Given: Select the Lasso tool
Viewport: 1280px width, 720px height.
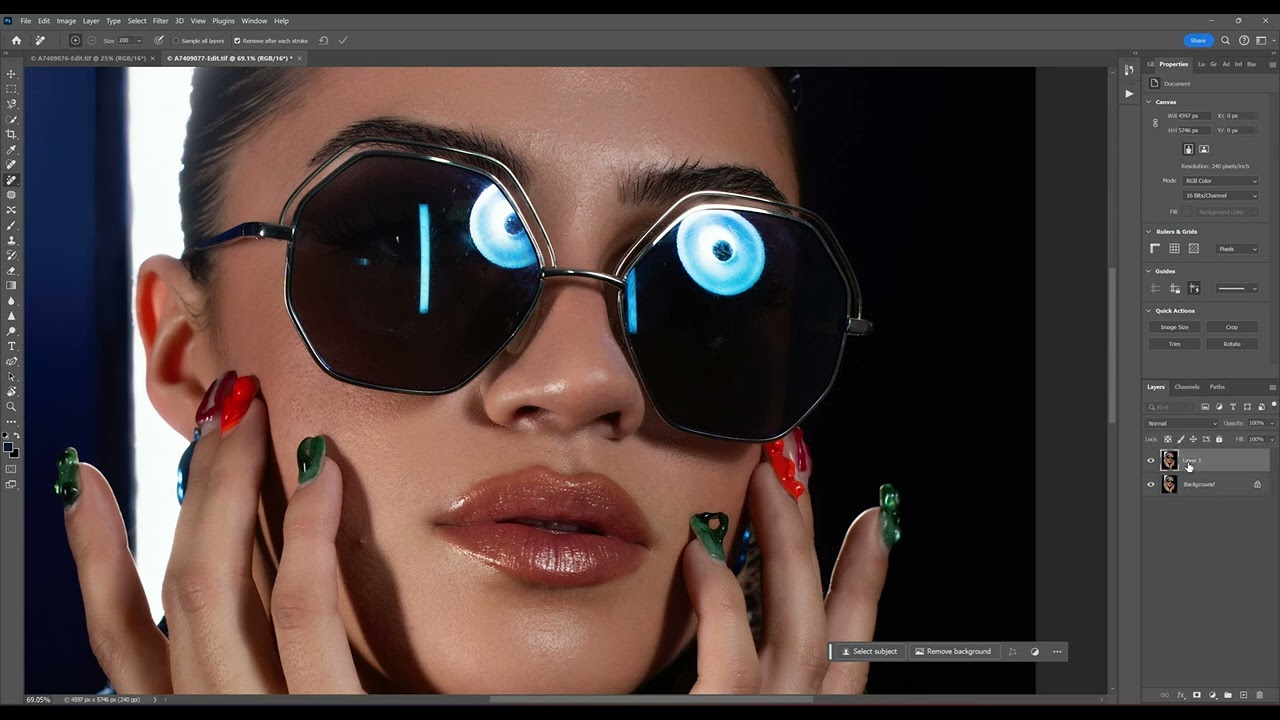Looking at the screenshot, I should point(12,104).
